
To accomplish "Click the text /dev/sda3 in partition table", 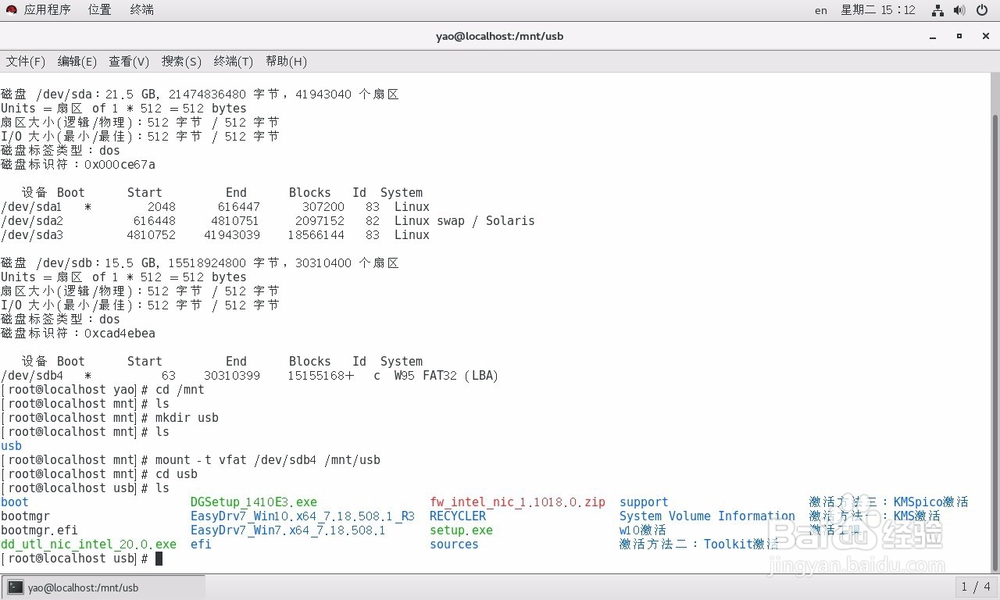I will (x=32, y=235).
